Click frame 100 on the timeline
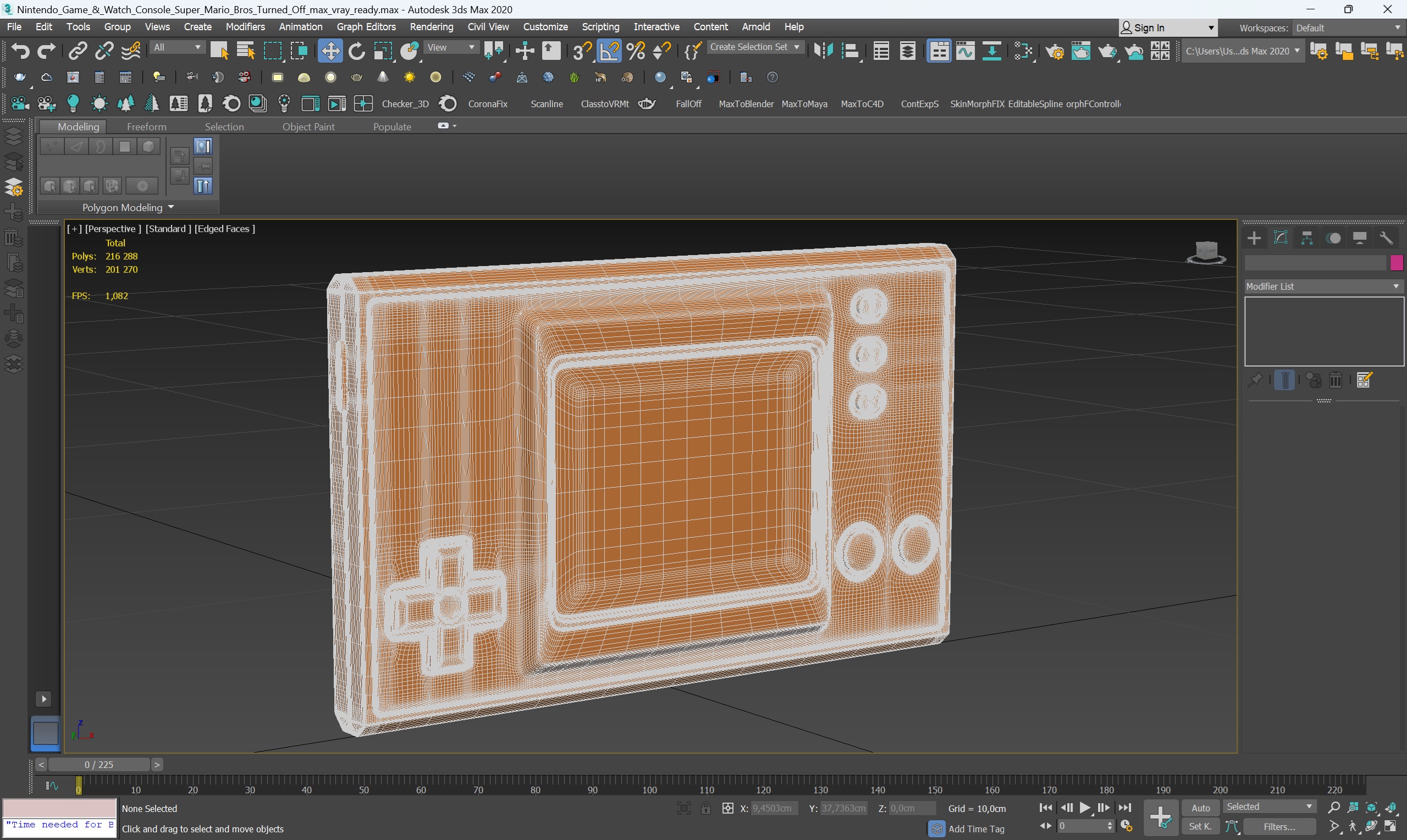Screen dimensions: 1407x840 (649, 789)
